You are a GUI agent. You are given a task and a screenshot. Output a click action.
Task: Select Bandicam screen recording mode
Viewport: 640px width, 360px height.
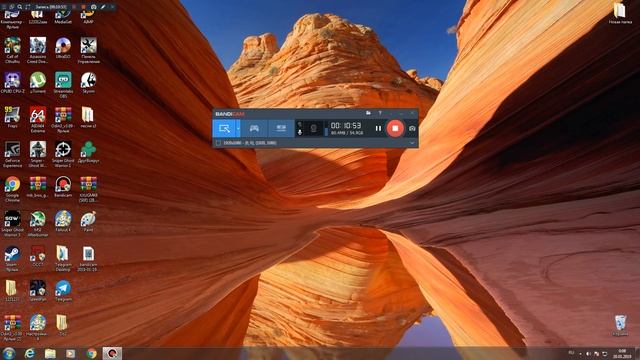[224, 128]
